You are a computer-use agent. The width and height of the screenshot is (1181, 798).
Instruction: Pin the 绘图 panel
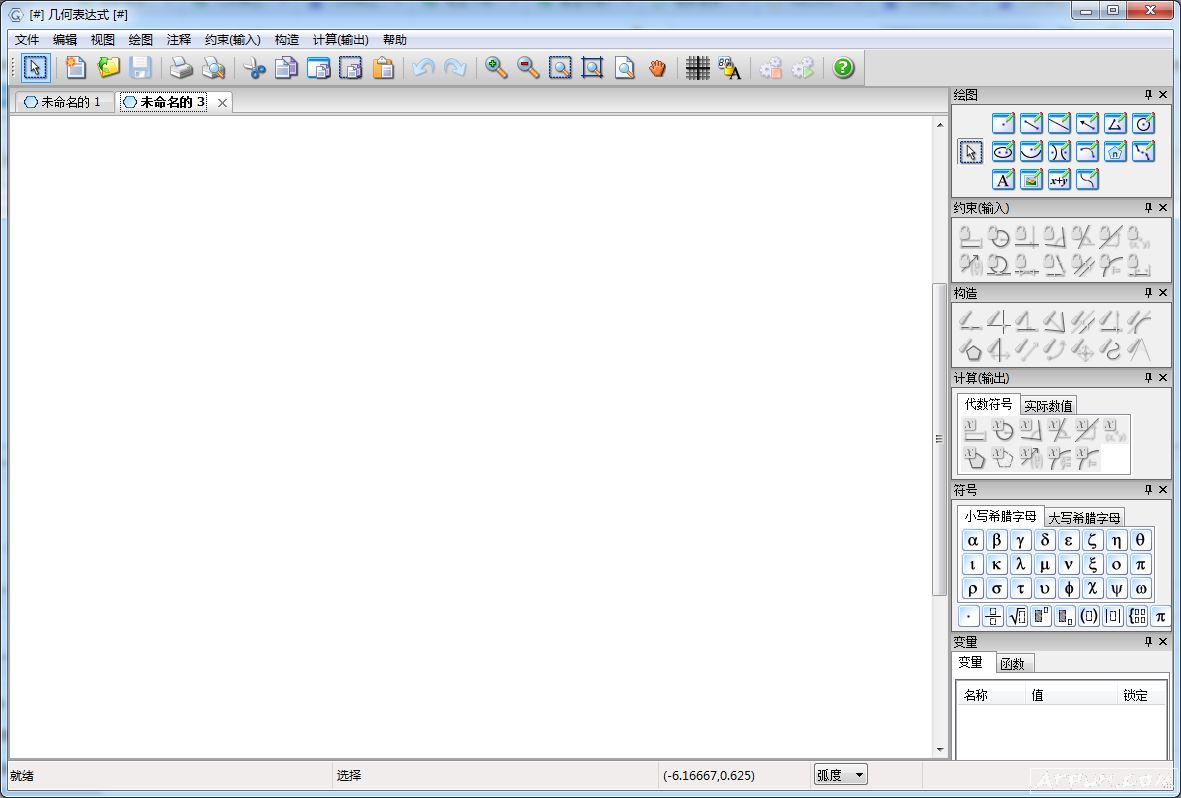point(1148,95)
